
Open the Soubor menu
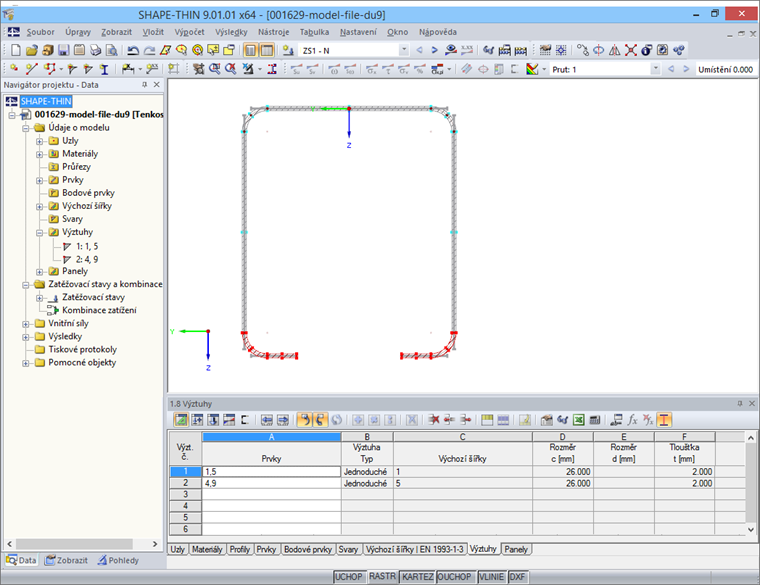[x=40, y=32]
